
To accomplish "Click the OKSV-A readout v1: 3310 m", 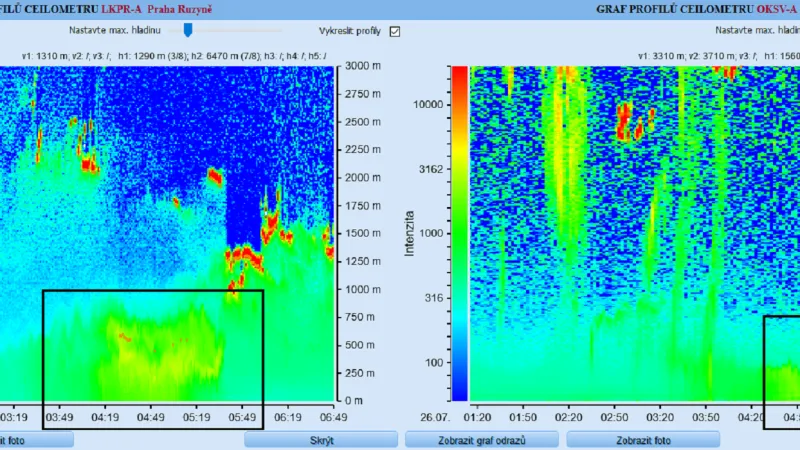I will (661, 56).
